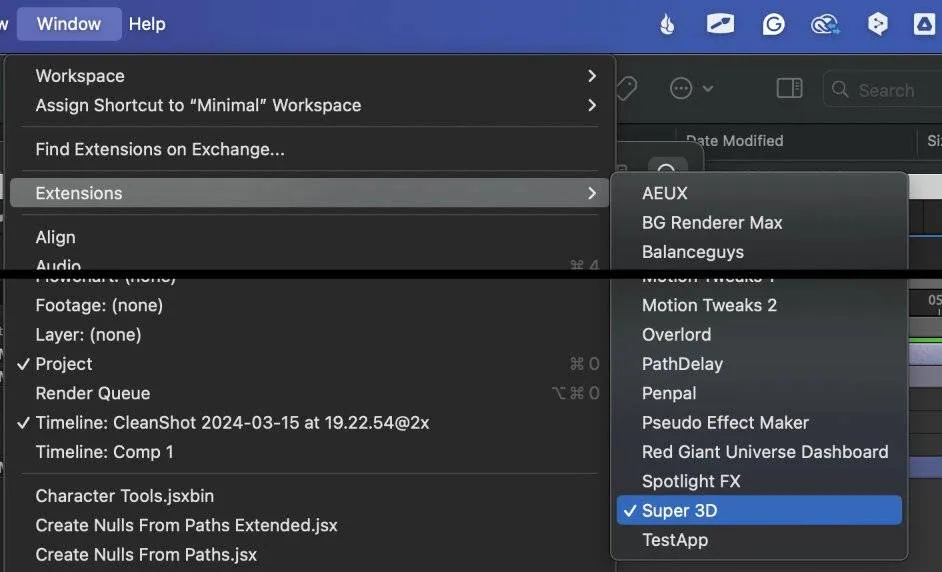Screen dimensions: 942x572
Task: Run Create Nulls From Paths Extended.jsx
Action: (x=309, y=526)
